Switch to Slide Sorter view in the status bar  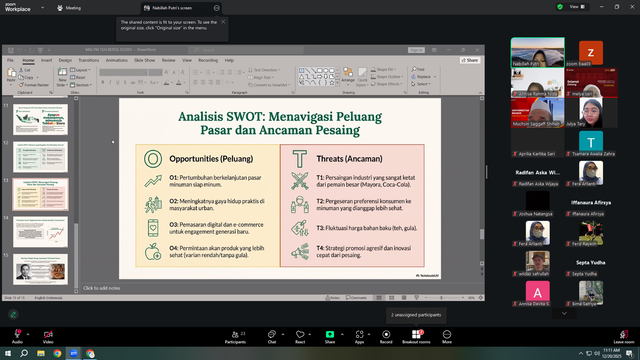(391, 298)
